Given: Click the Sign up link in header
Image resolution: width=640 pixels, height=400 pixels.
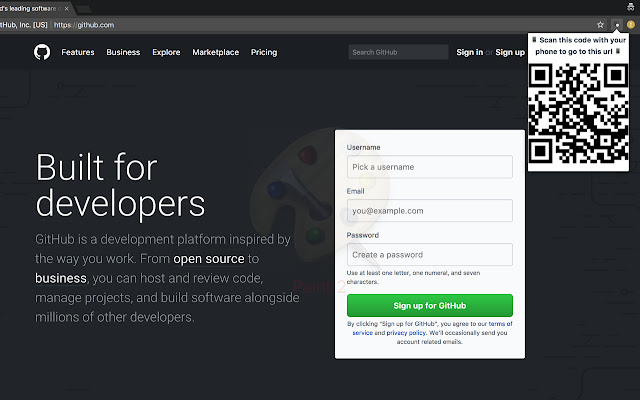Looking at the screenshot, I should 510,52.
